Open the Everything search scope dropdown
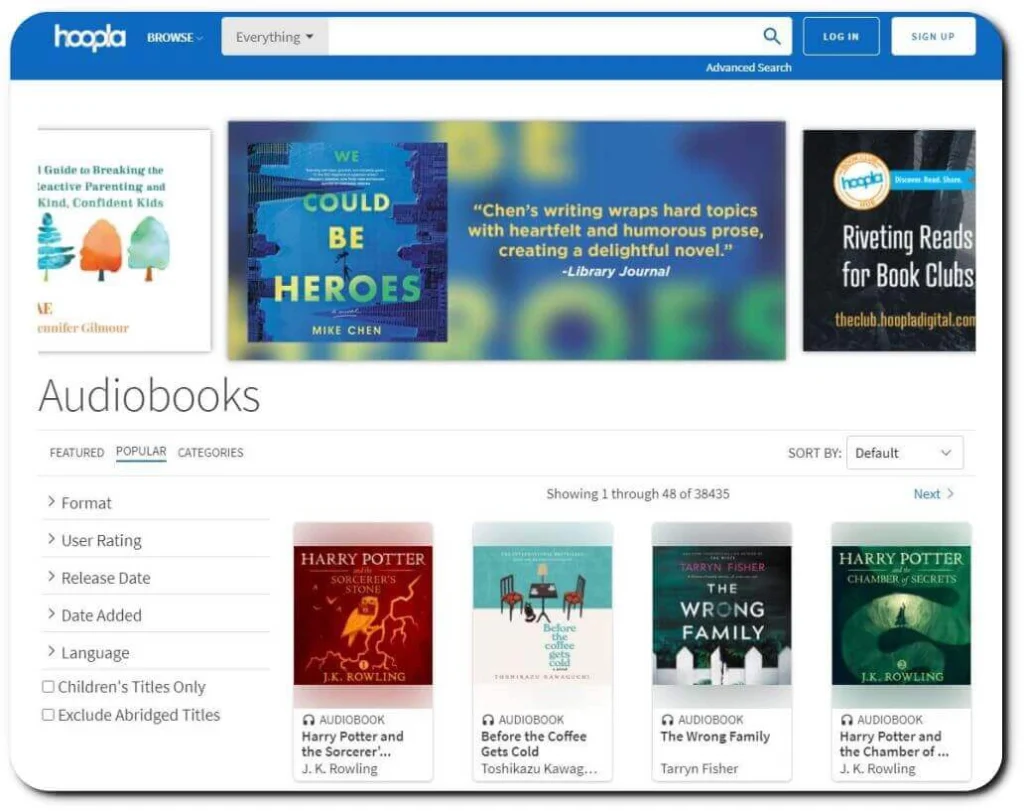This screenshot has height=811, width=1024. pyautogui.click(x=274, y=37)
